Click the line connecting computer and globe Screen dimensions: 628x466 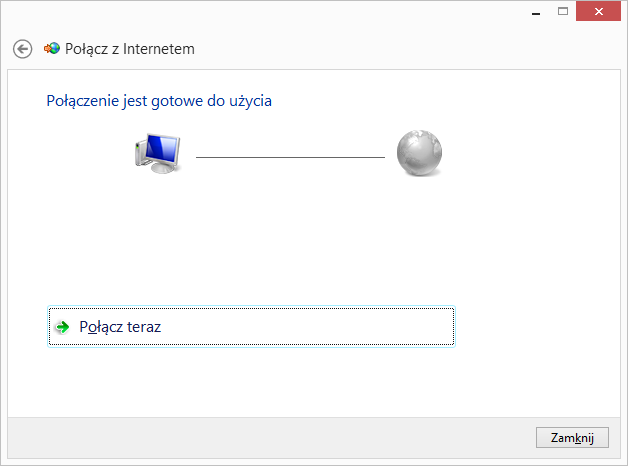290,157
